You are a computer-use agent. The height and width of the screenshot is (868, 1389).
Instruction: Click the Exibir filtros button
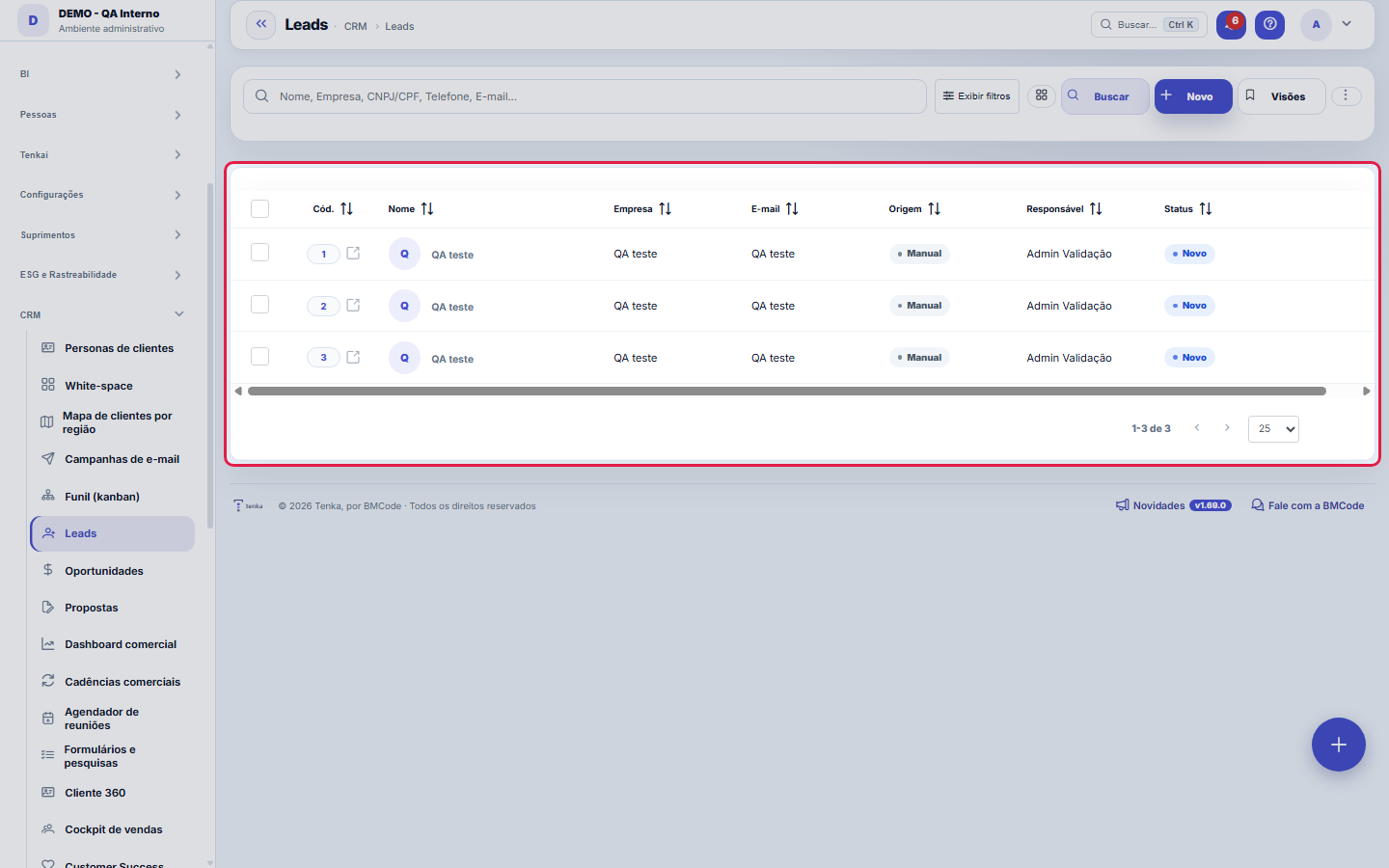976,95
